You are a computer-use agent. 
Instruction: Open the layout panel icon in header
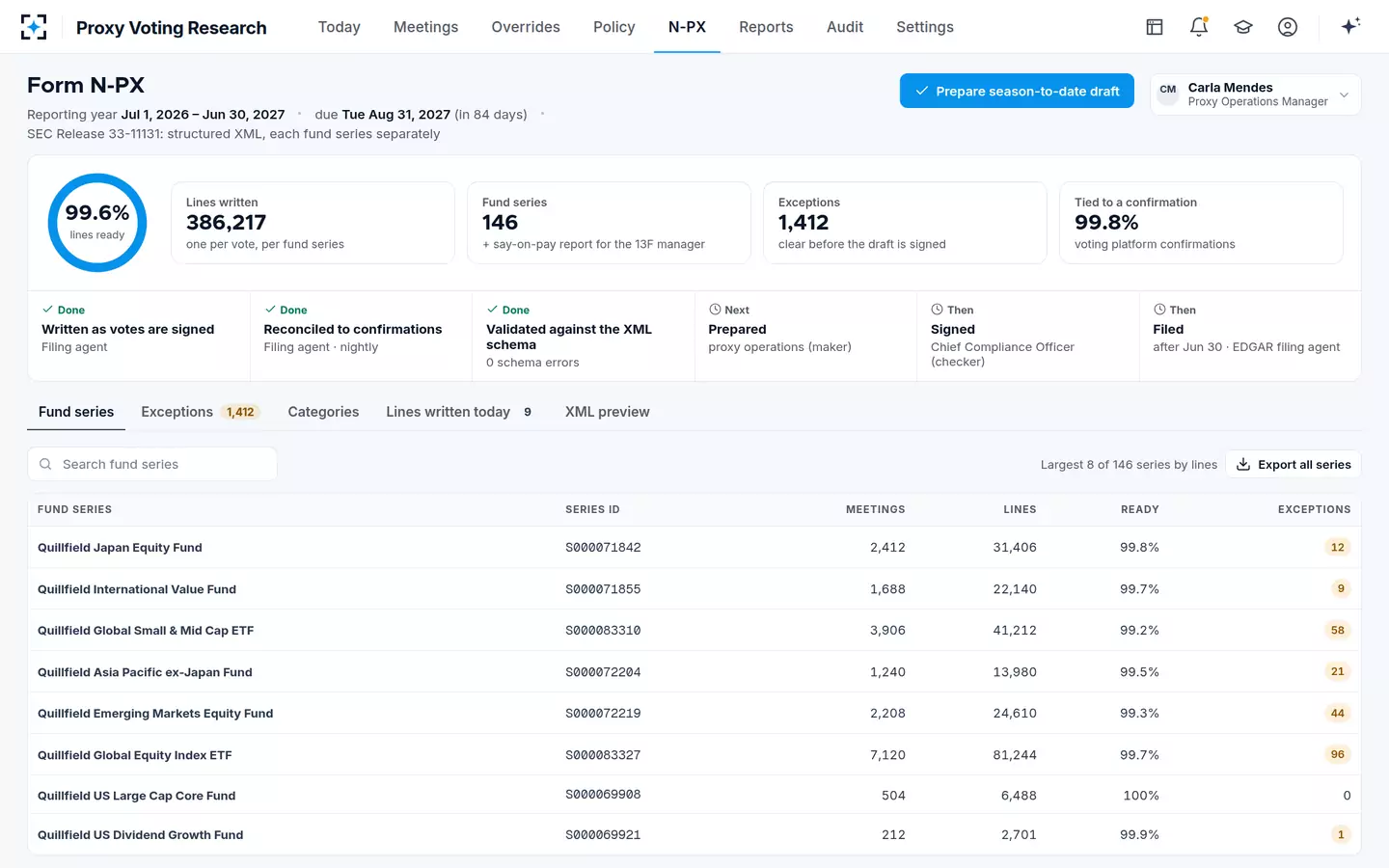pos(1155,27)
